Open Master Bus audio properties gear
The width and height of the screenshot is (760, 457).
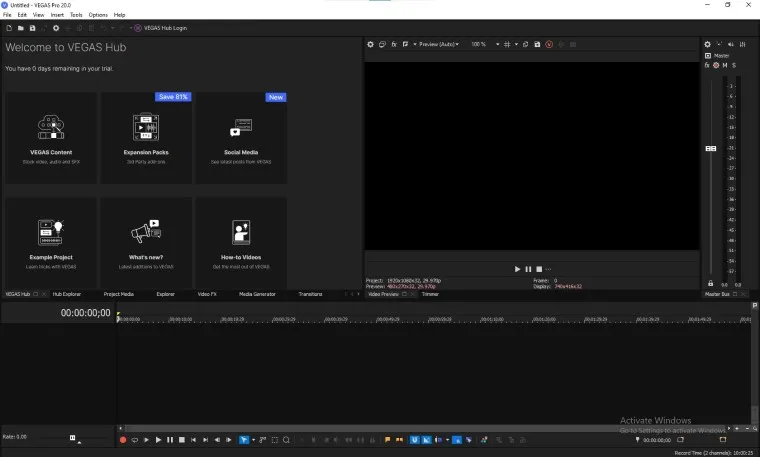[x=708, y=44]
